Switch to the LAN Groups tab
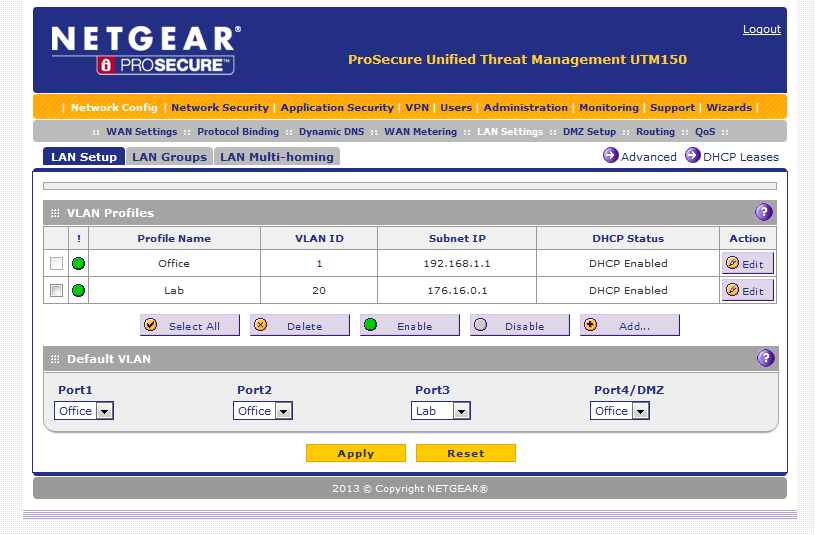 169,156
